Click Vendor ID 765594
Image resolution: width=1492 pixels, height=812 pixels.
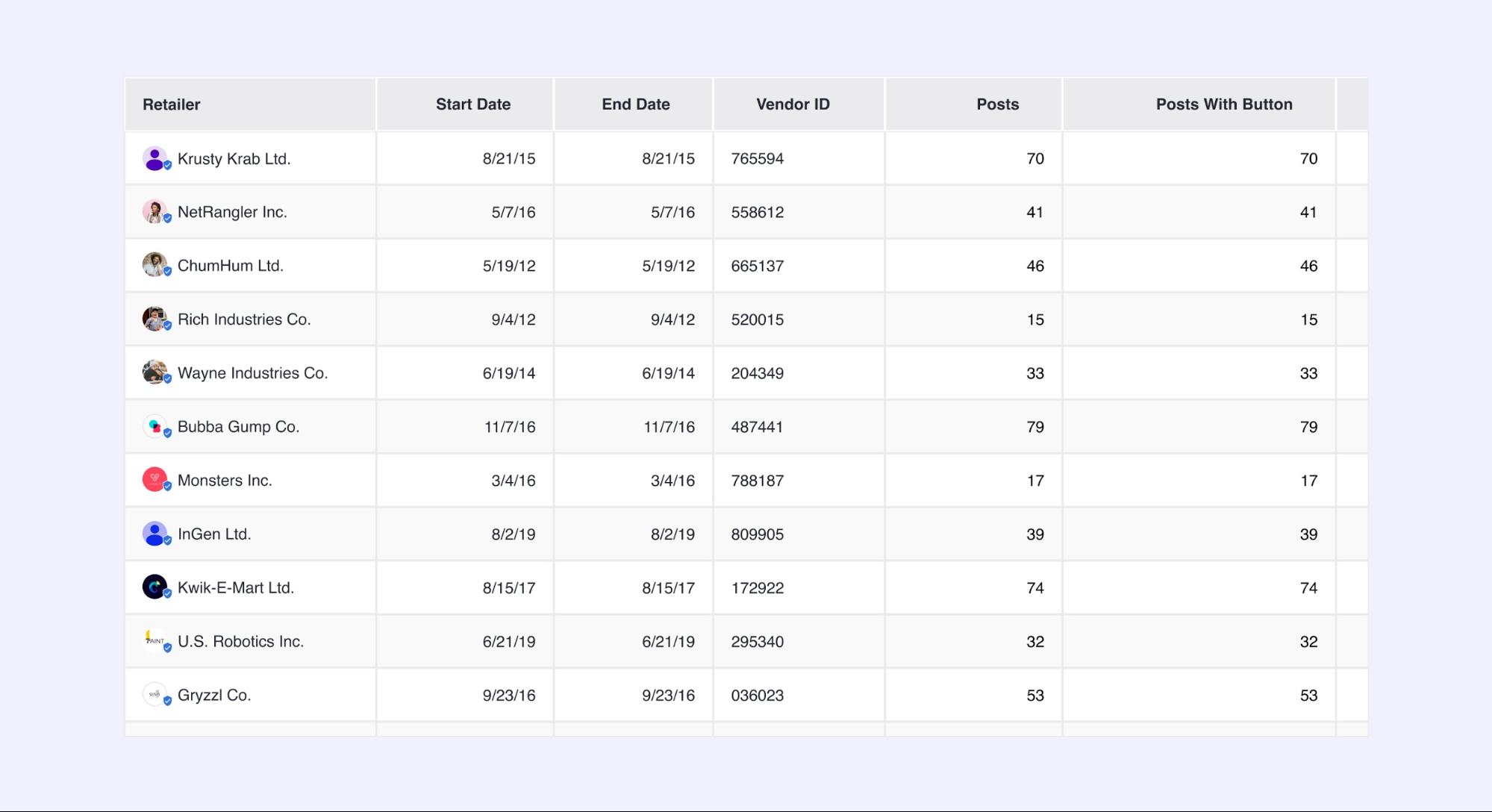[758, 158]
